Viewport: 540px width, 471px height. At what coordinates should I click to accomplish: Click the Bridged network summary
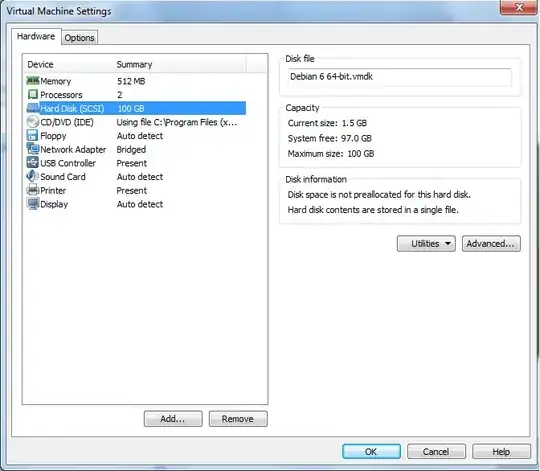point(131,149)
